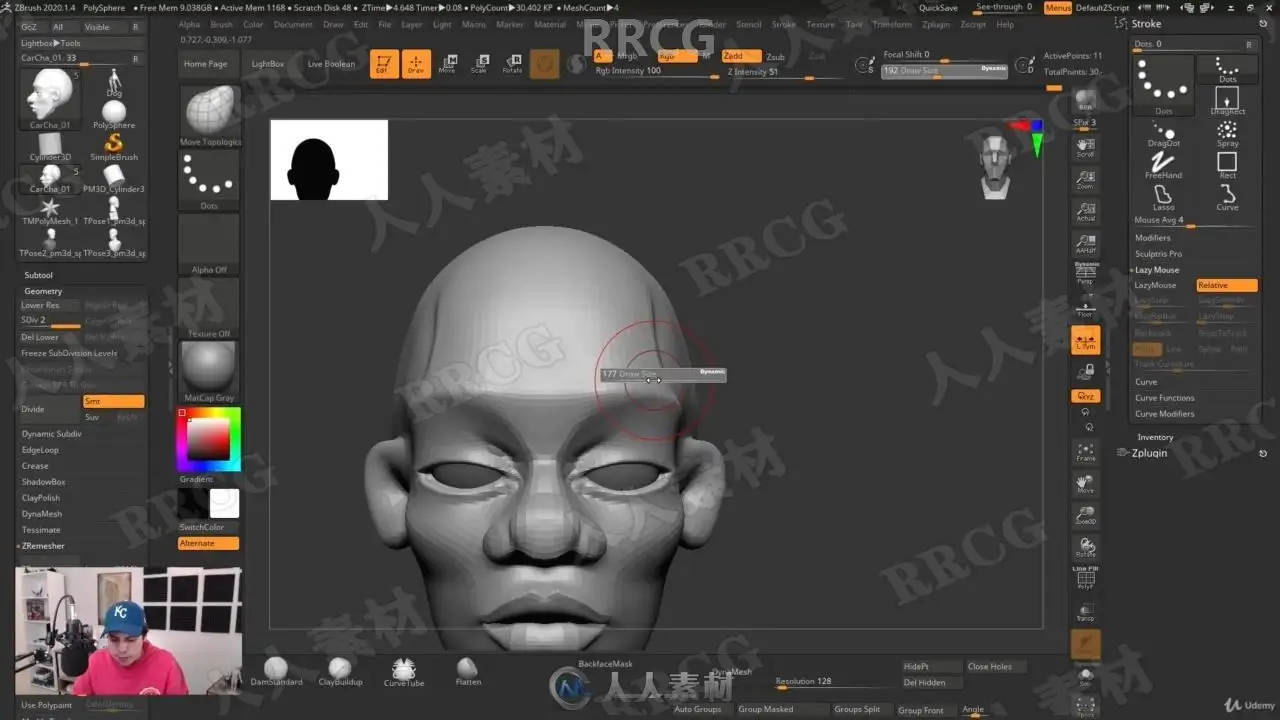Screen dimensions: 1280x720
Task: Expand the Modifiers section in Stroke
Action: [x=1152, y=238]
